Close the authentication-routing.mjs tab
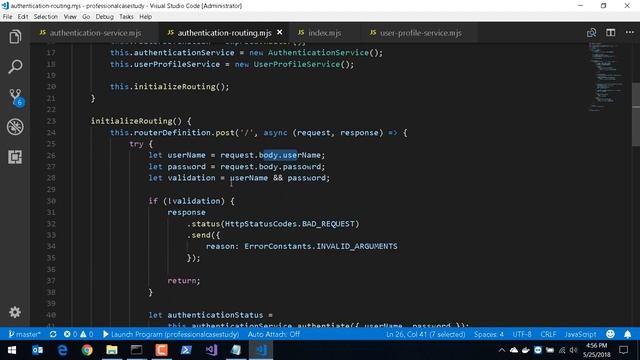 point(280,32)
